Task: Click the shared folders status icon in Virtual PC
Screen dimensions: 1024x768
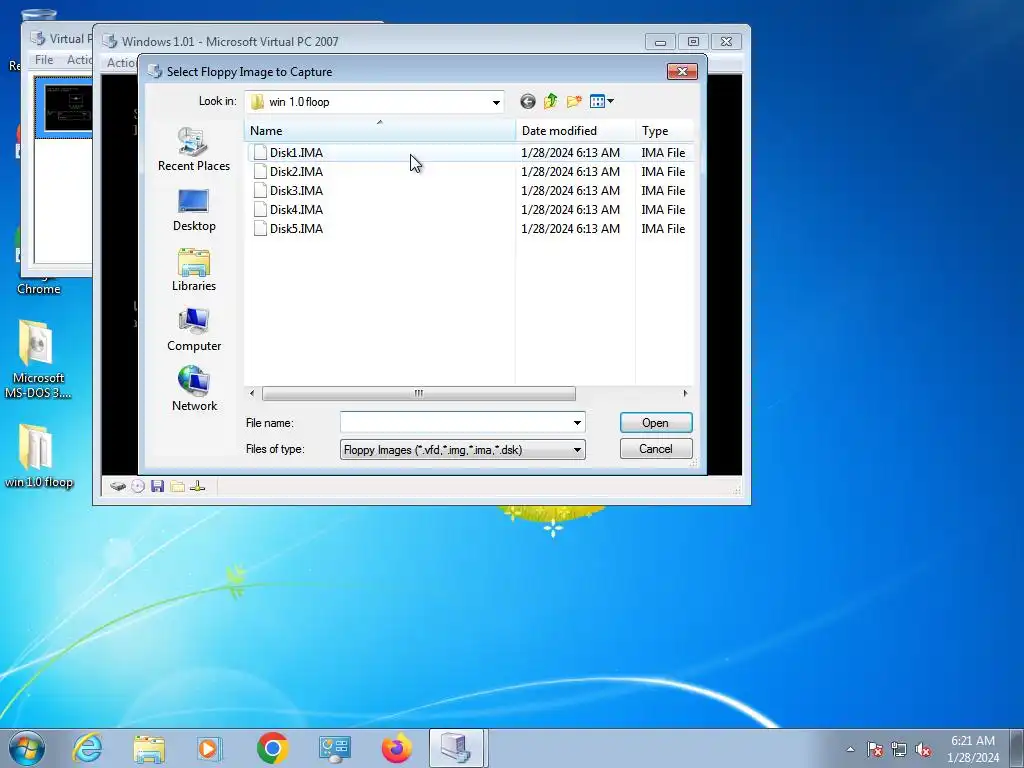Action: click(x=177, y=486)
